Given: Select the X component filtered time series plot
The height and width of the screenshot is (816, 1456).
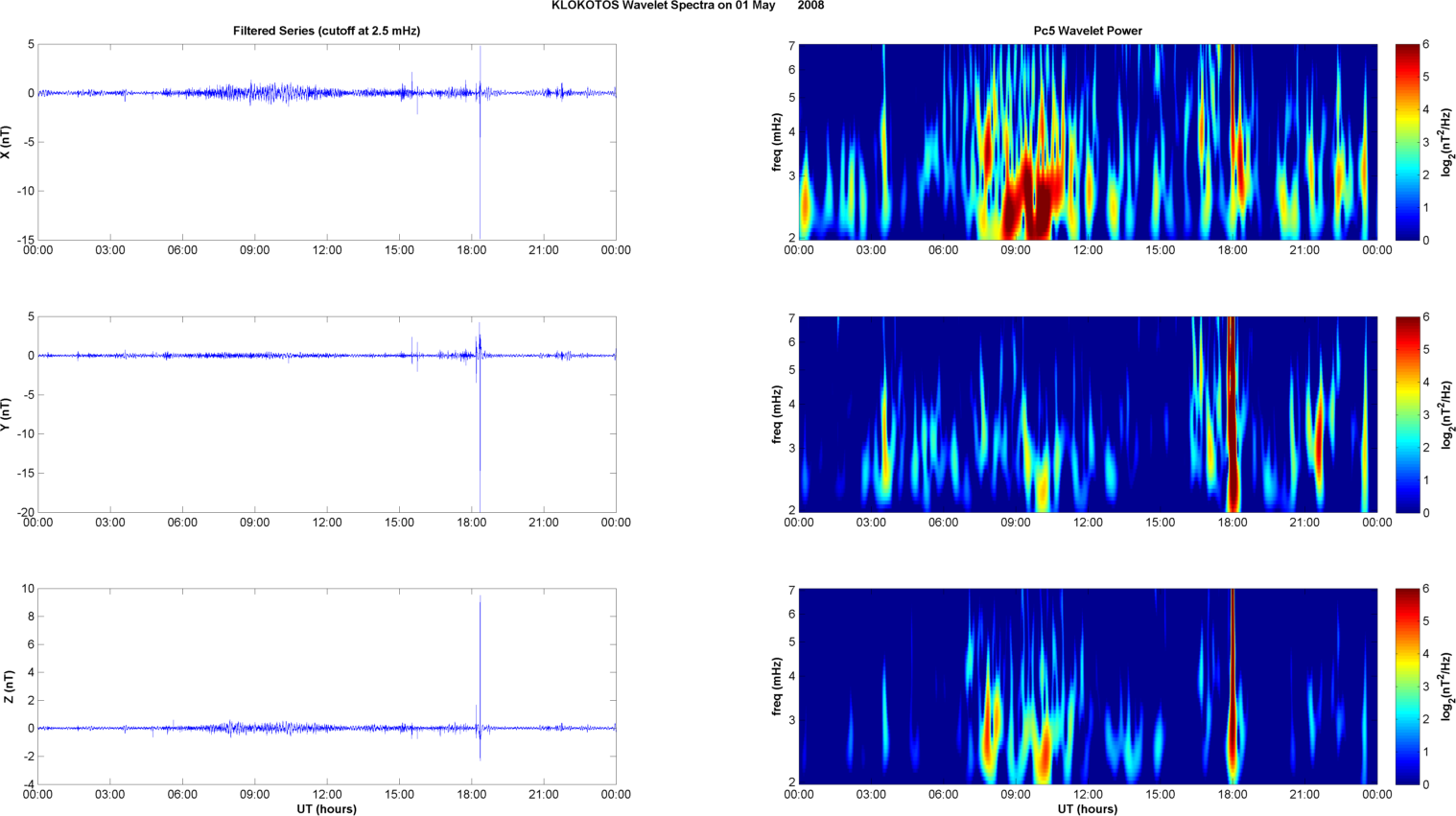Looking at the screenshot, I should coord(327,142).
